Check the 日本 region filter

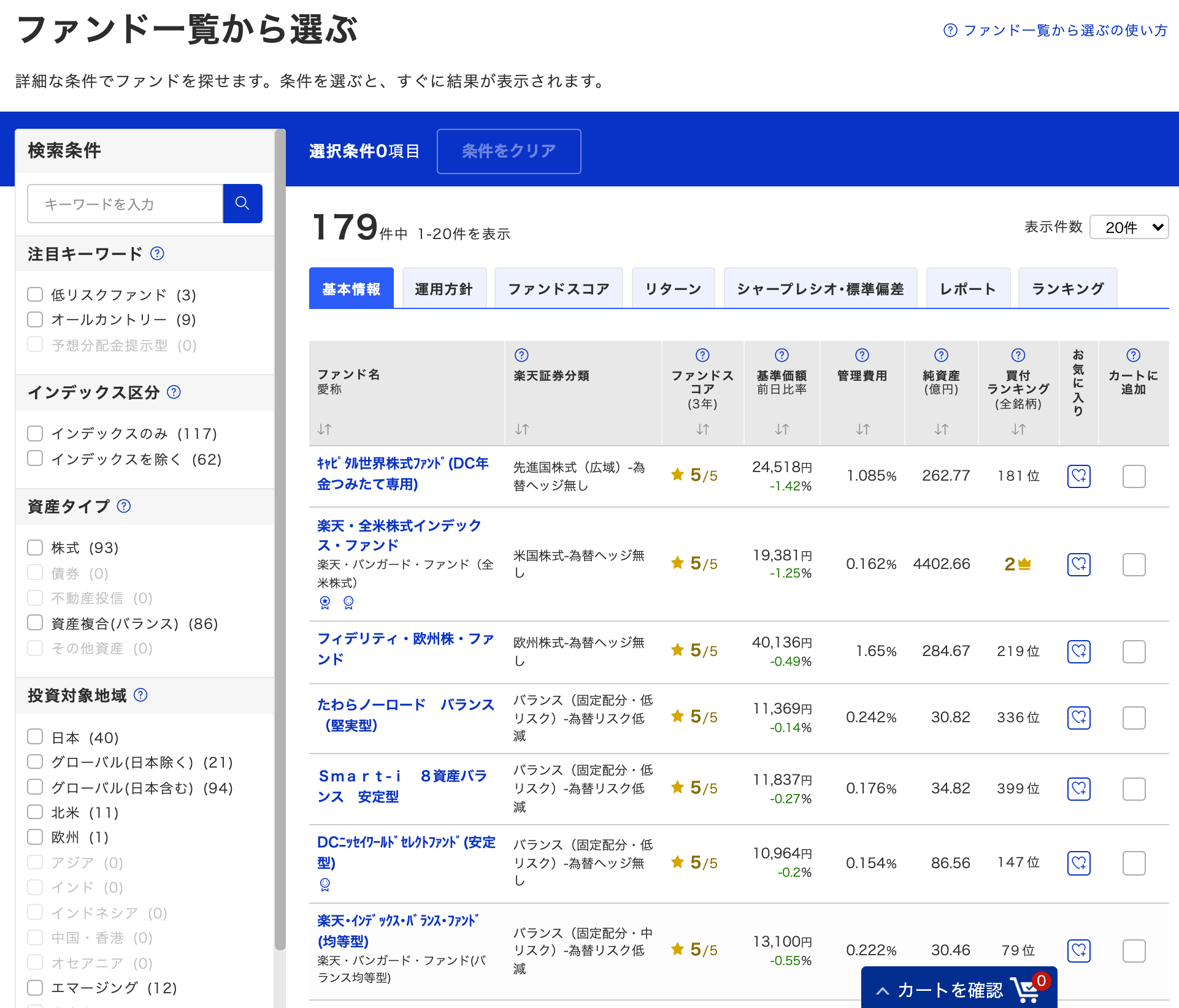coord(35,737)
